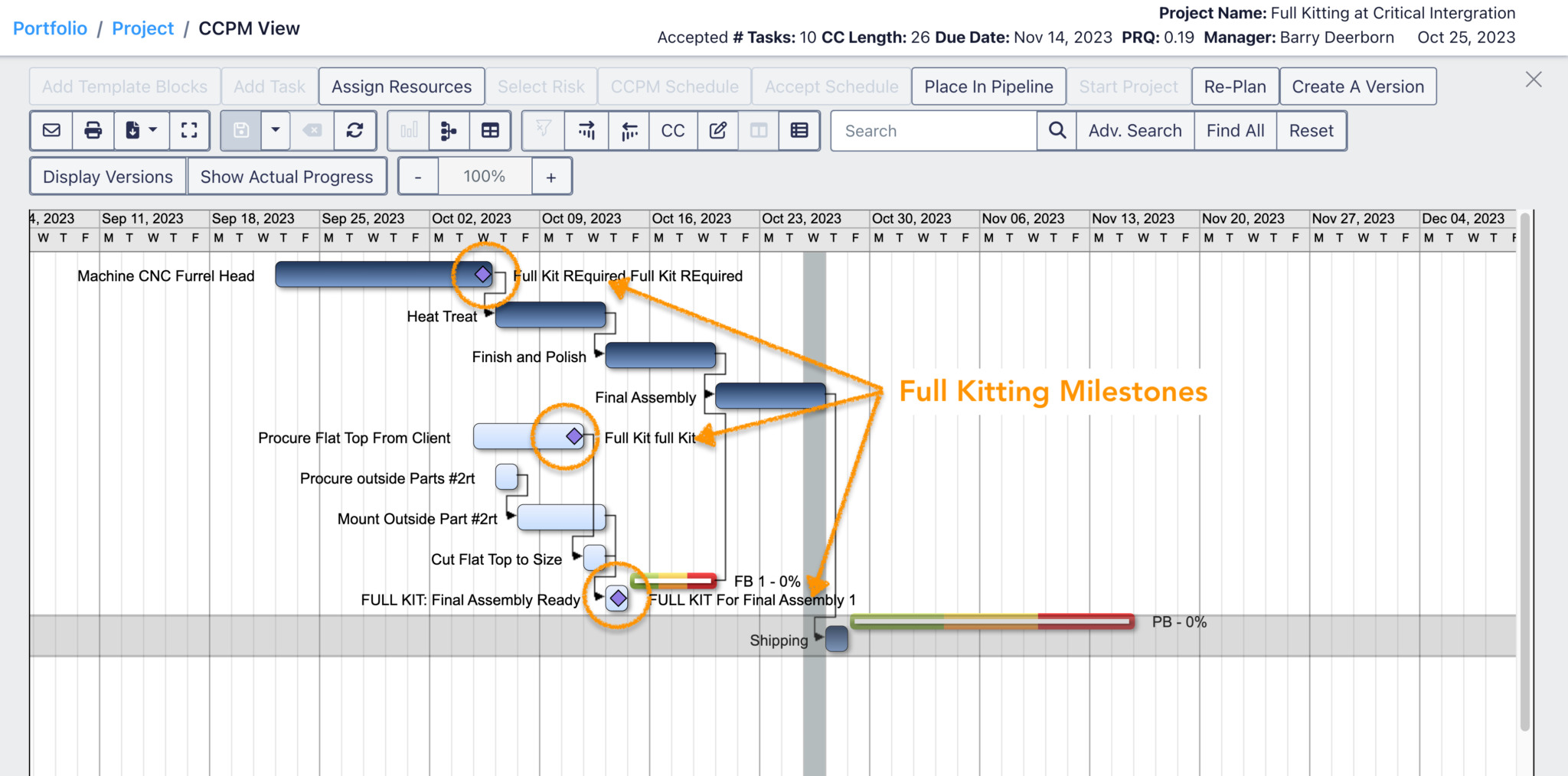The width and height of the screenshot is (1568, 776).
Task: Enter fullscreen with the expand icon
Action: click(189, 131)
